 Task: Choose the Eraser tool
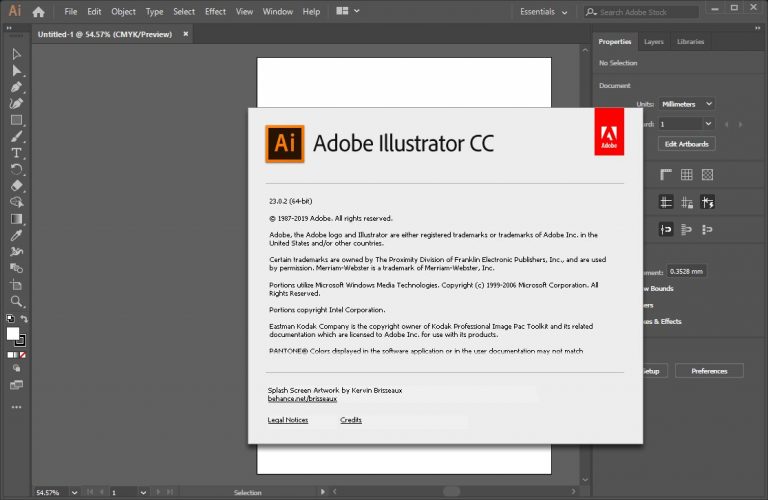pos(17,186)
